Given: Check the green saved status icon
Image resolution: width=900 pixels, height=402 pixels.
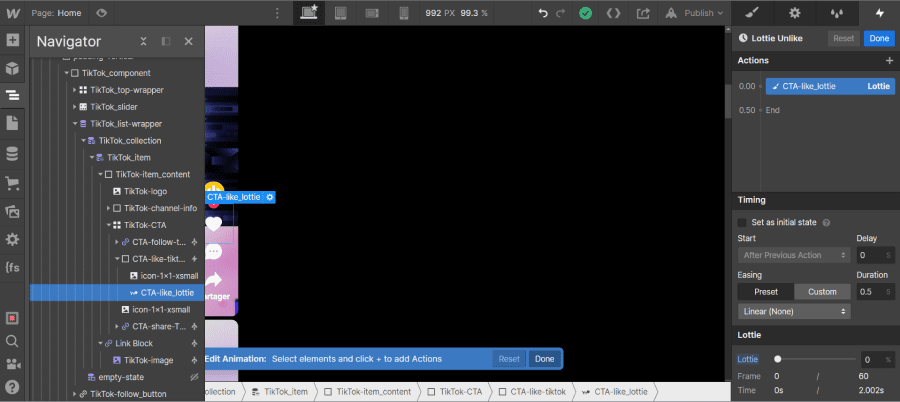Looking at the screenshot, I should pyautogui.click(x=585, y=13).
